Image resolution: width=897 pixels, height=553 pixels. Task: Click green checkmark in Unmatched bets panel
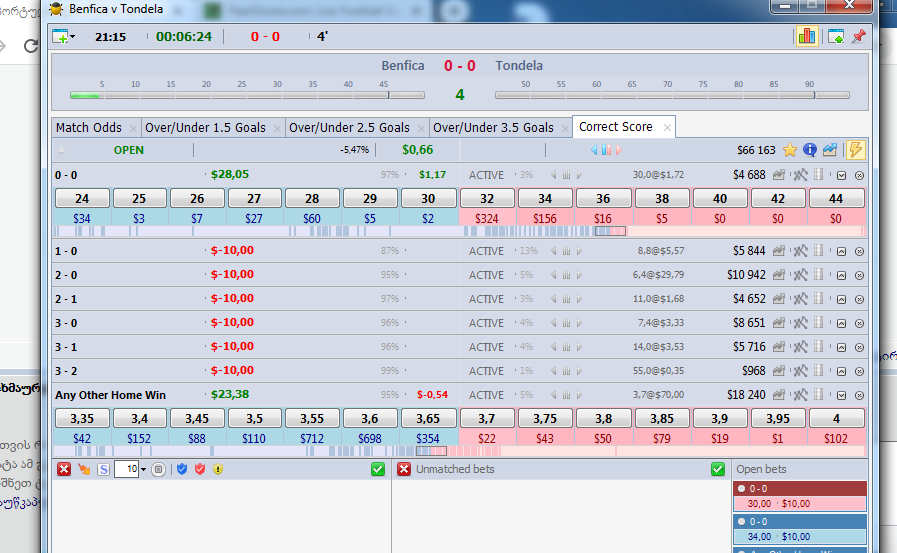[x=718, y=470]
